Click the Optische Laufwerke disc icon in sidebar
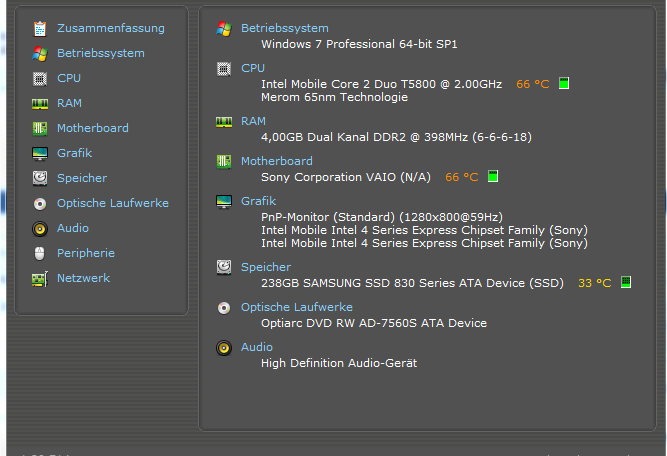 click(40, 204)
